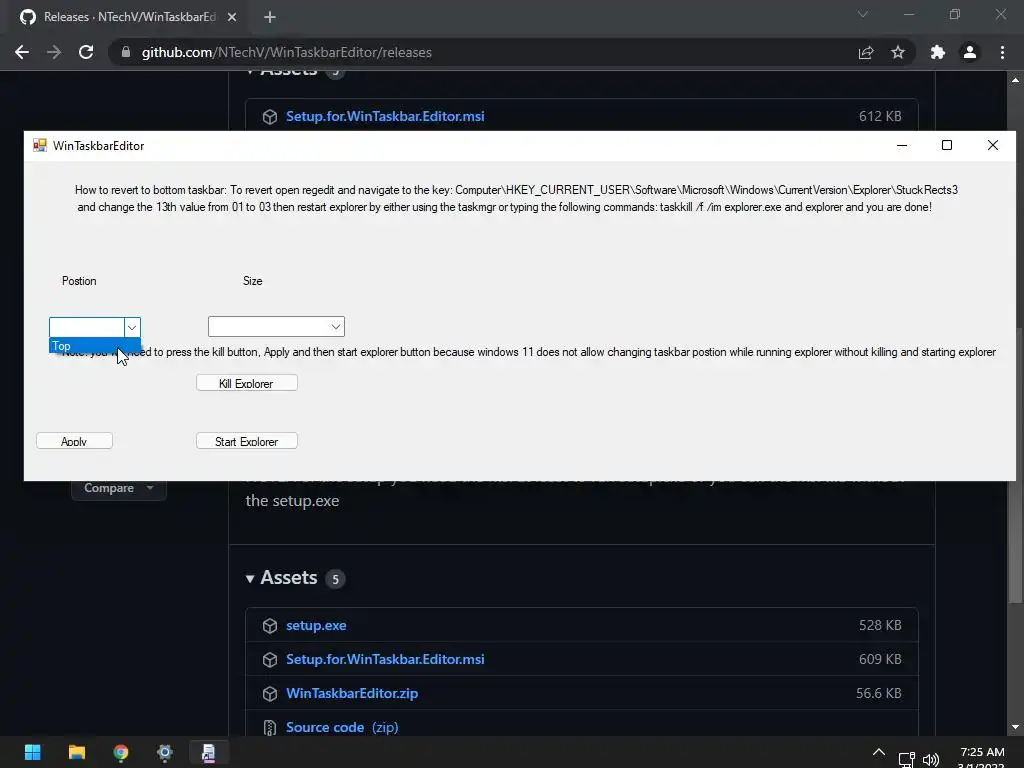Click package icon next to WinTaskbarEditor.zip
The width and height of the screenshot is (1024, 768).
pos(270,694)
